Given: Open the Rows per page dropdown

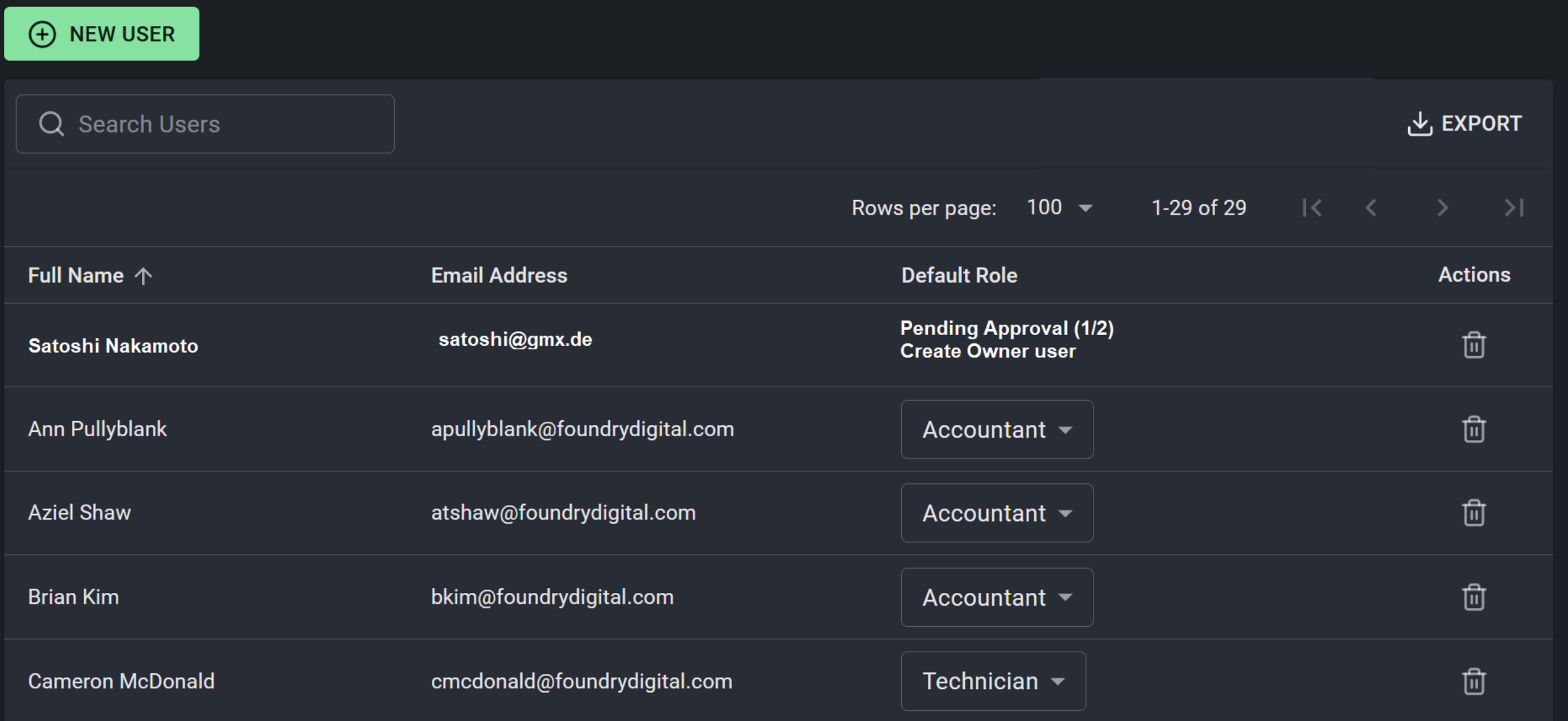Looking at the screenshot, I should 1058,207.
